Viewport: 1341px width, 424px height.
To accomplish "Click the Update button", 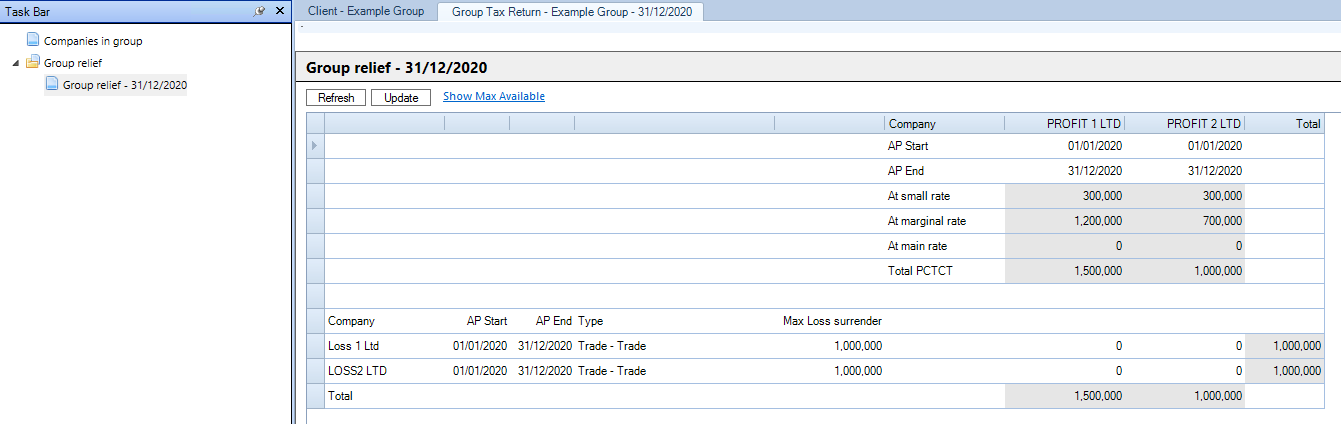I will (x=401, y=98).
